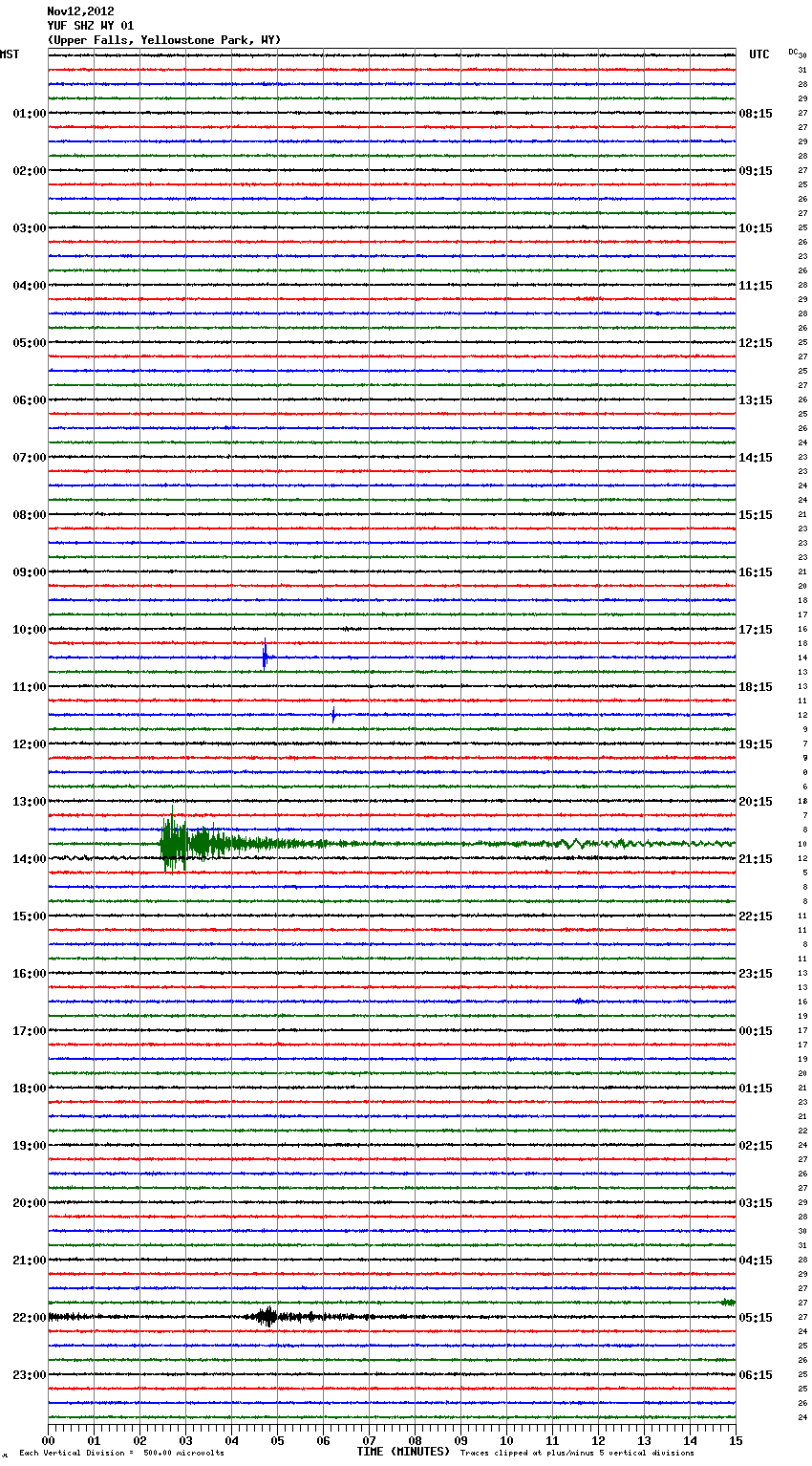Click the 18:00 MST time label

pyautogui.click(x=29, y=1089)
